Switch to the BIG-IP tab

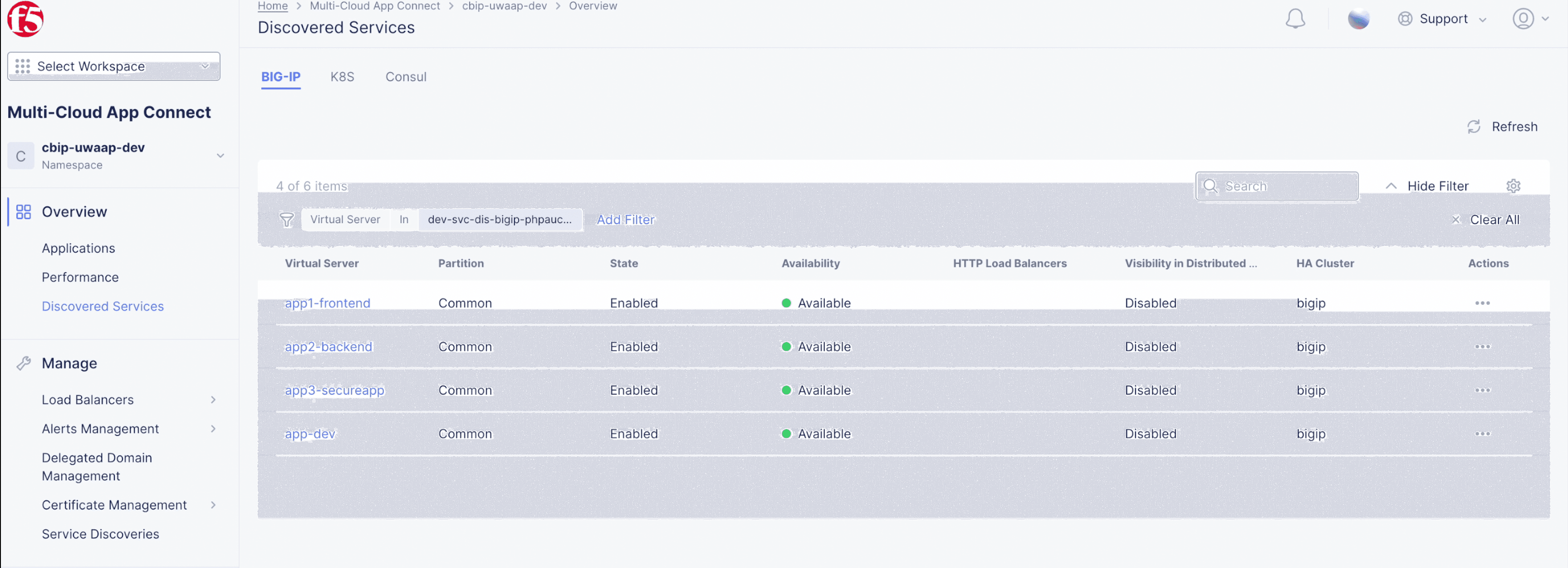280,77
